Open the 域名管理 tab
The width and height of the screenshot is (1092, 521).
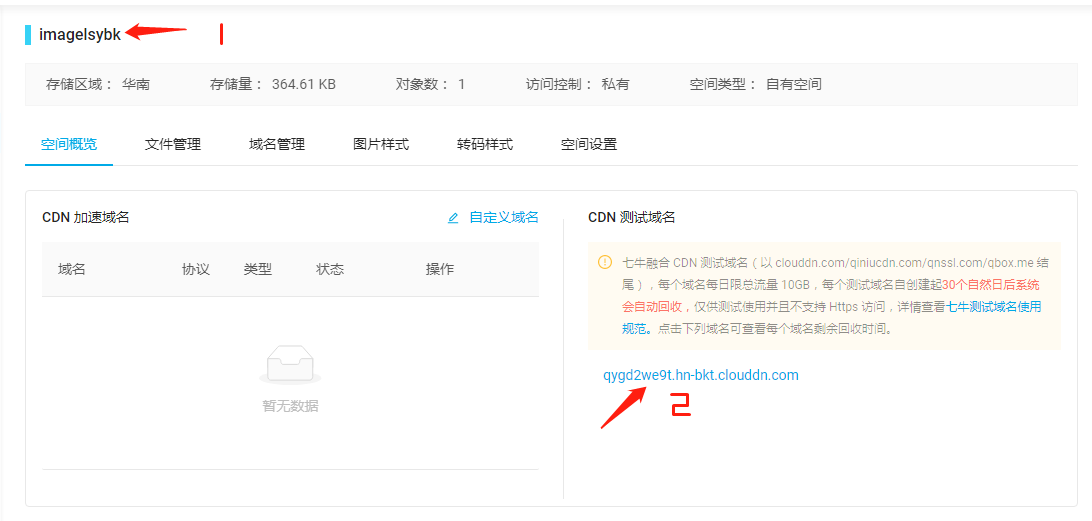276,145
